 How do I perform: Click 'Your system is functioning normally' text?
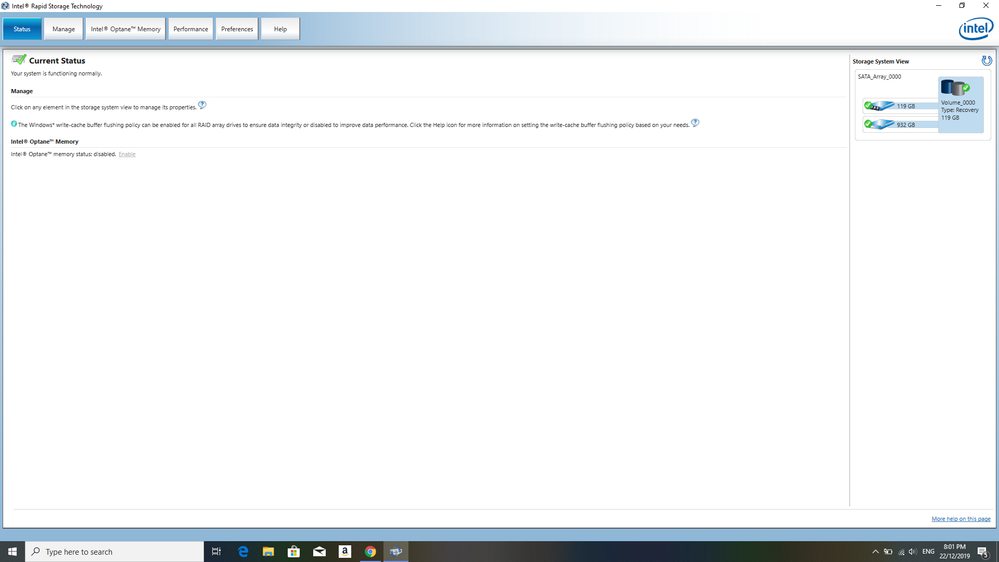click(x=56, y=73)
